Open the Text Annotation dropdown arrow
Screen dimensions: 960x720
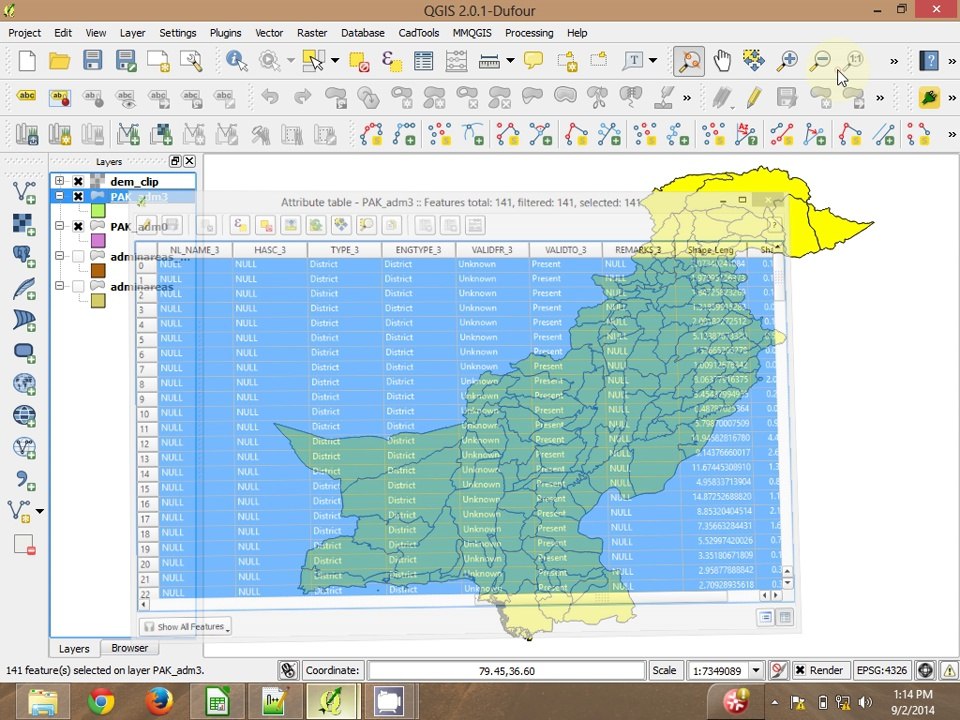(653, 61)
